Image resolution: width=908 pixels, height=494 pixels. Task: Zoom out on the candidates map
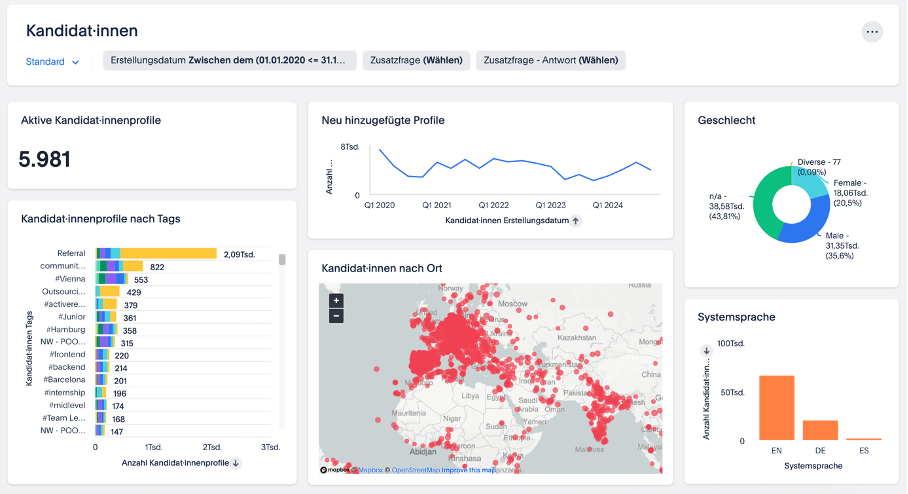click(336, 316)
